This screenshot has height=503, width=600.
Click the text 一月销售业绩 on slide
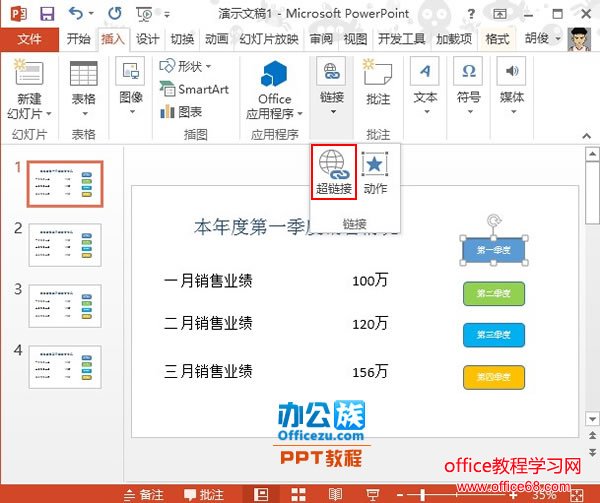coord(208,281)
